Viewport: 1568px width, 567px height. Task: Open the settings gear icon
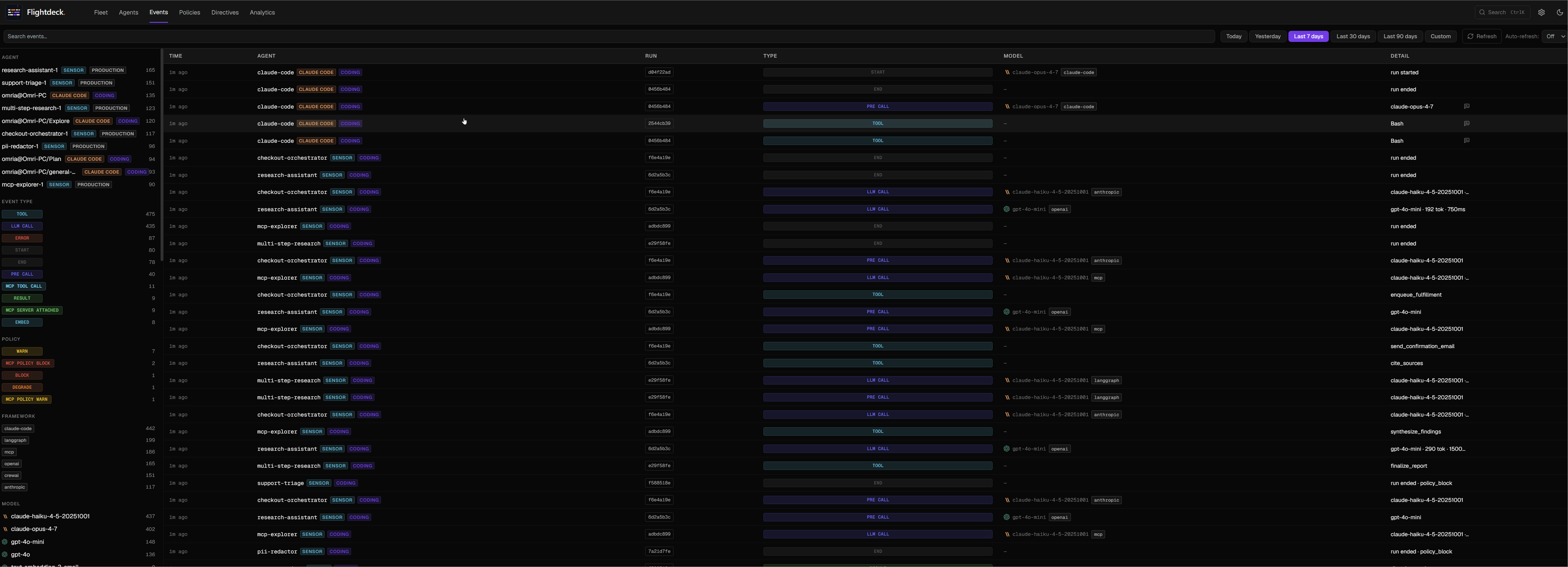(x=1541, y=12)
